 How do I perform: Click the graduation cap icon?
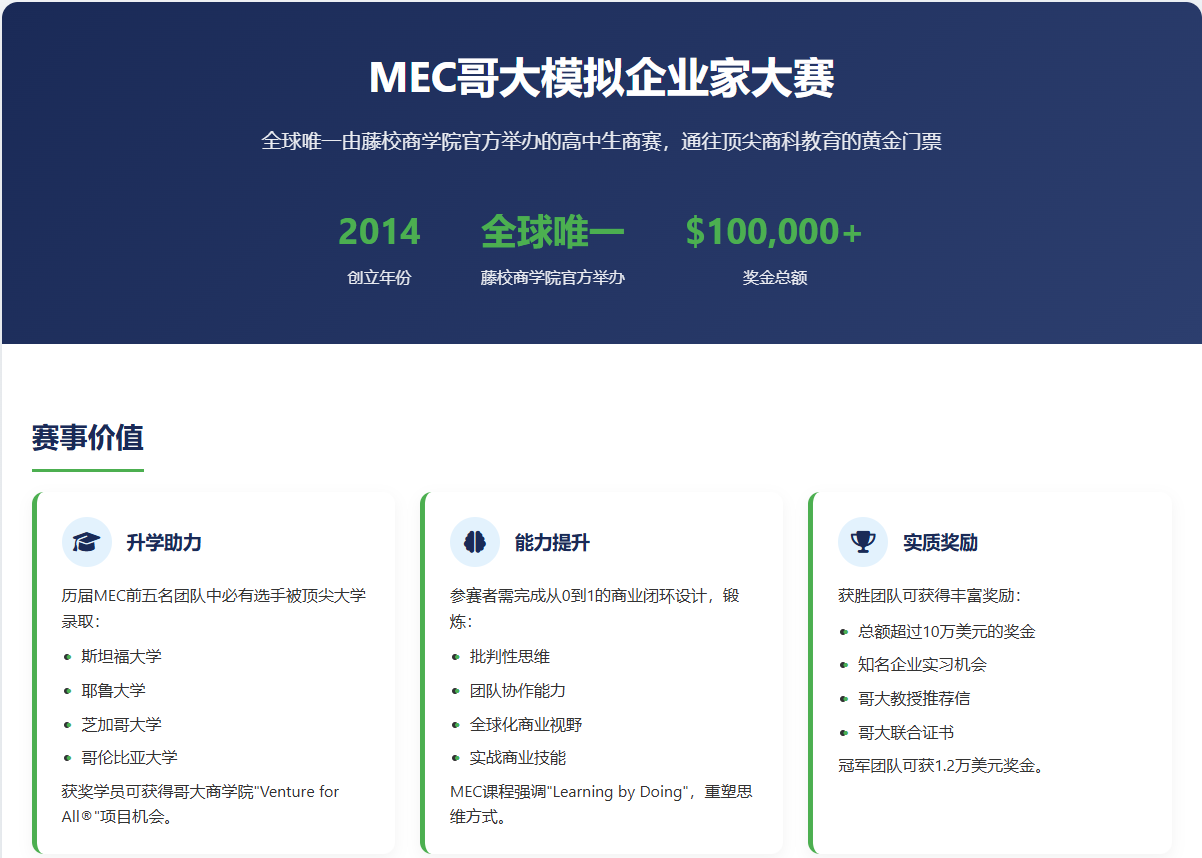click(86, 542)
